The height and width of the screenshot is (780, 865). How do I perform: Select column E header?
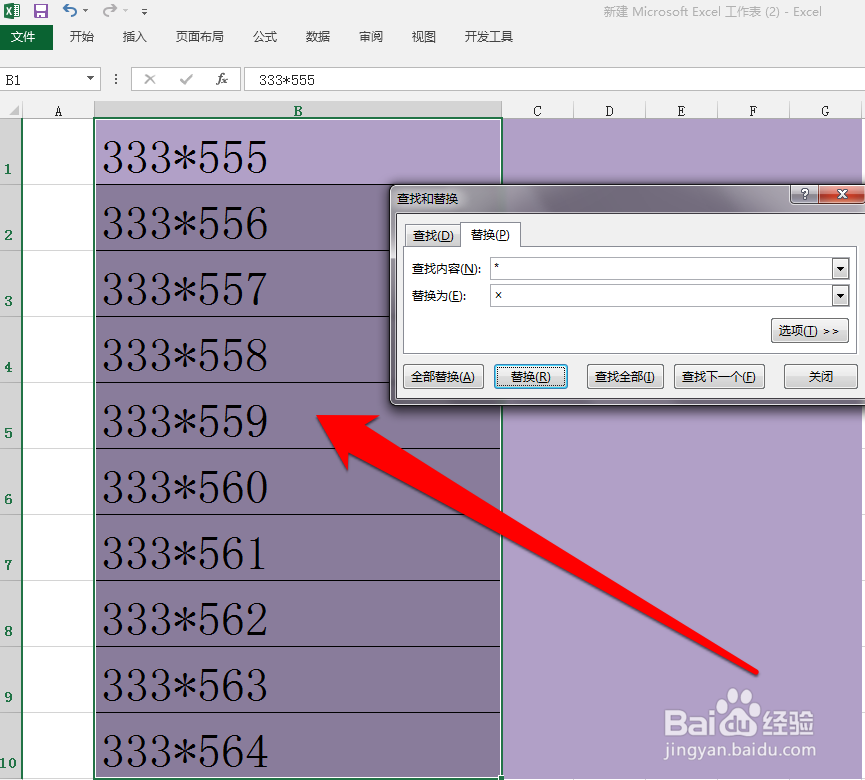tap(681, 111)
